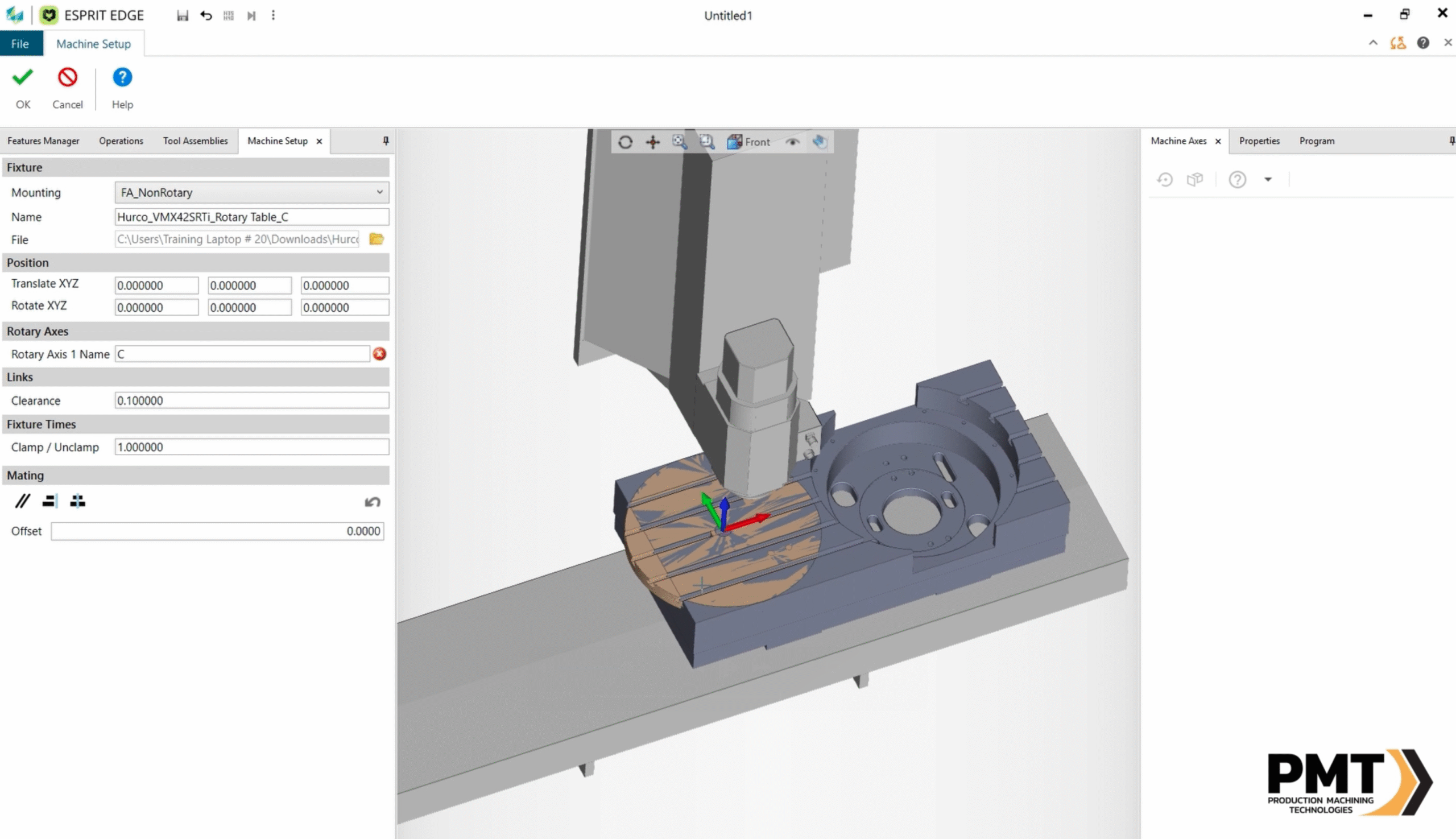The image size is (1456, 839).
Task: Pin the left panel with the pushpin icon
Action: pos(386,140)
